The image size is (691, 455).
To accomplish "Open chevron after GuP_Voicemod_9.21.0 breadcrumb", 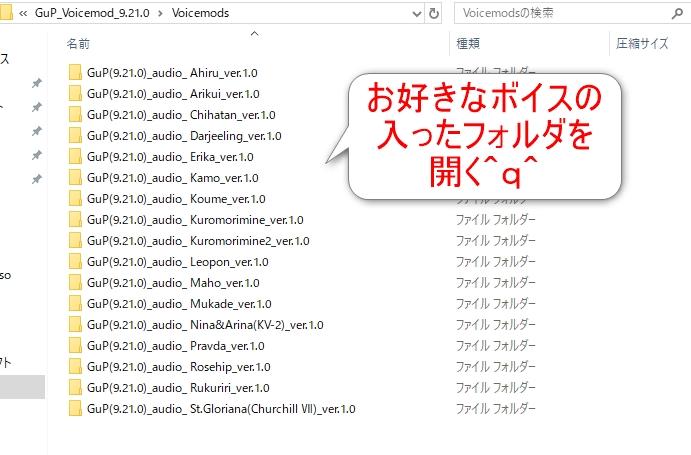I will (x=160, y=14).
